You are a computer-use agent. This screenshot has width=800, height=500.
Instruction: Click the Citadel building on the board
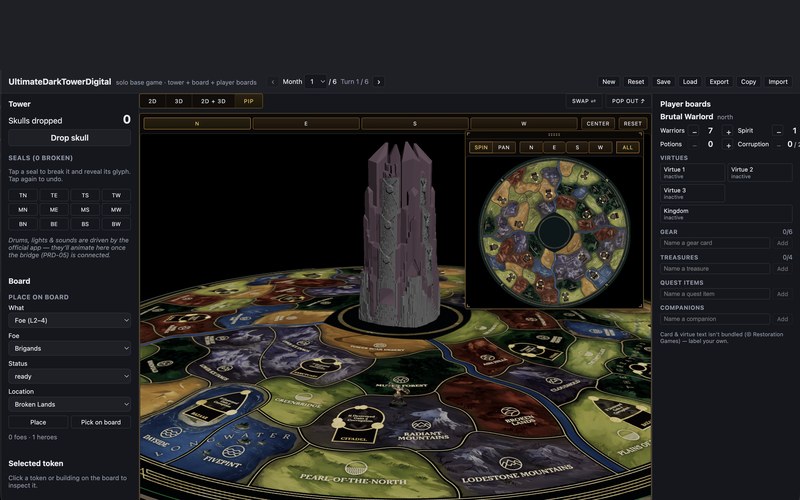pyautogui.click(x=357, y=423)
